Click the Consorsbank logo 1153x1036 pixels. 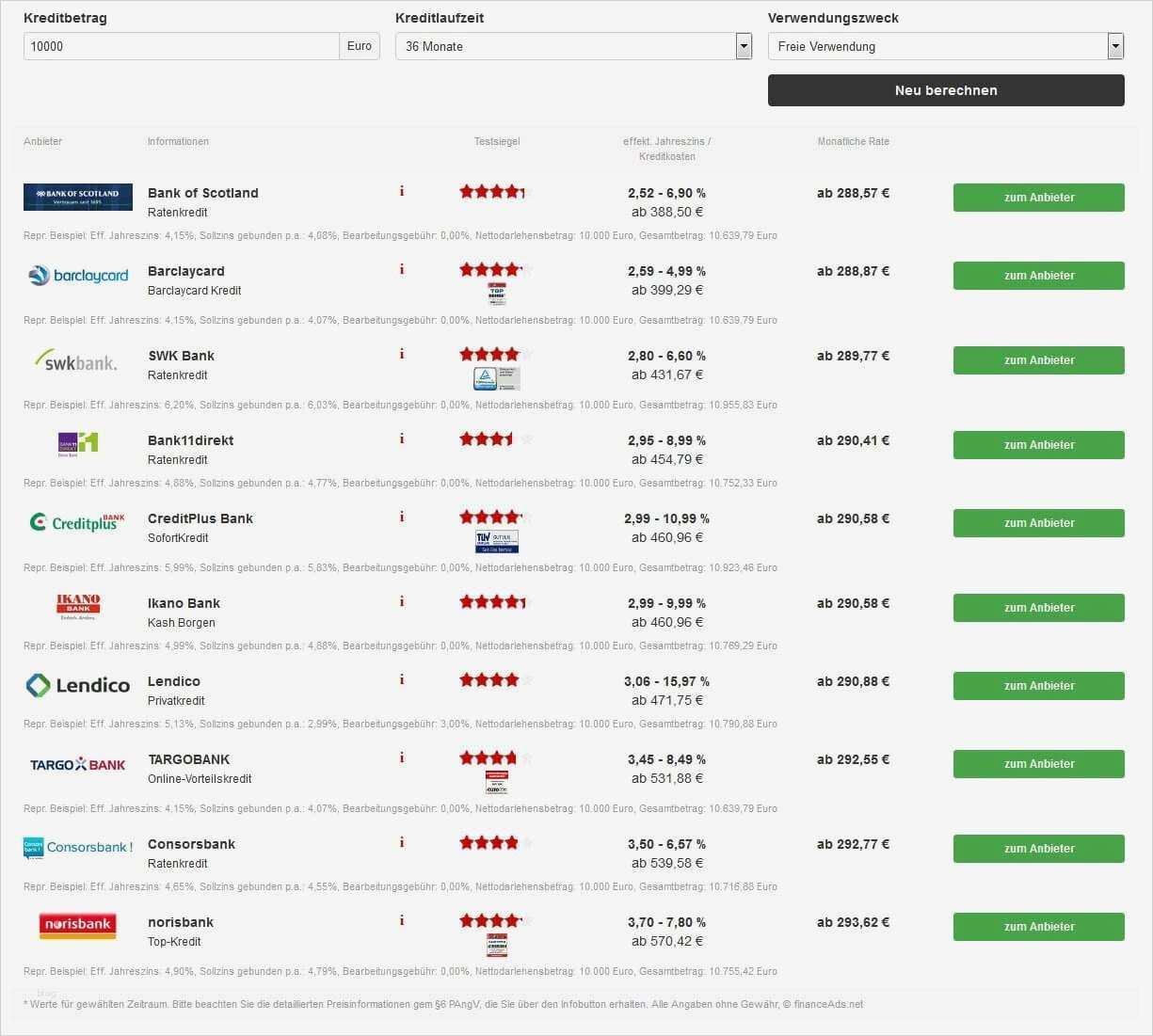(77, 848)
